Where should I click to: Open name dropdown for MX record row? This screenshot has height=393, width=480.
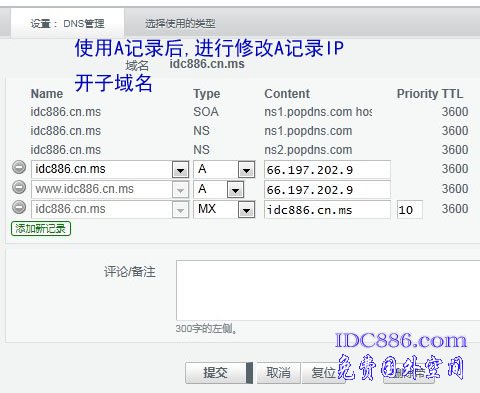point(180,210)
